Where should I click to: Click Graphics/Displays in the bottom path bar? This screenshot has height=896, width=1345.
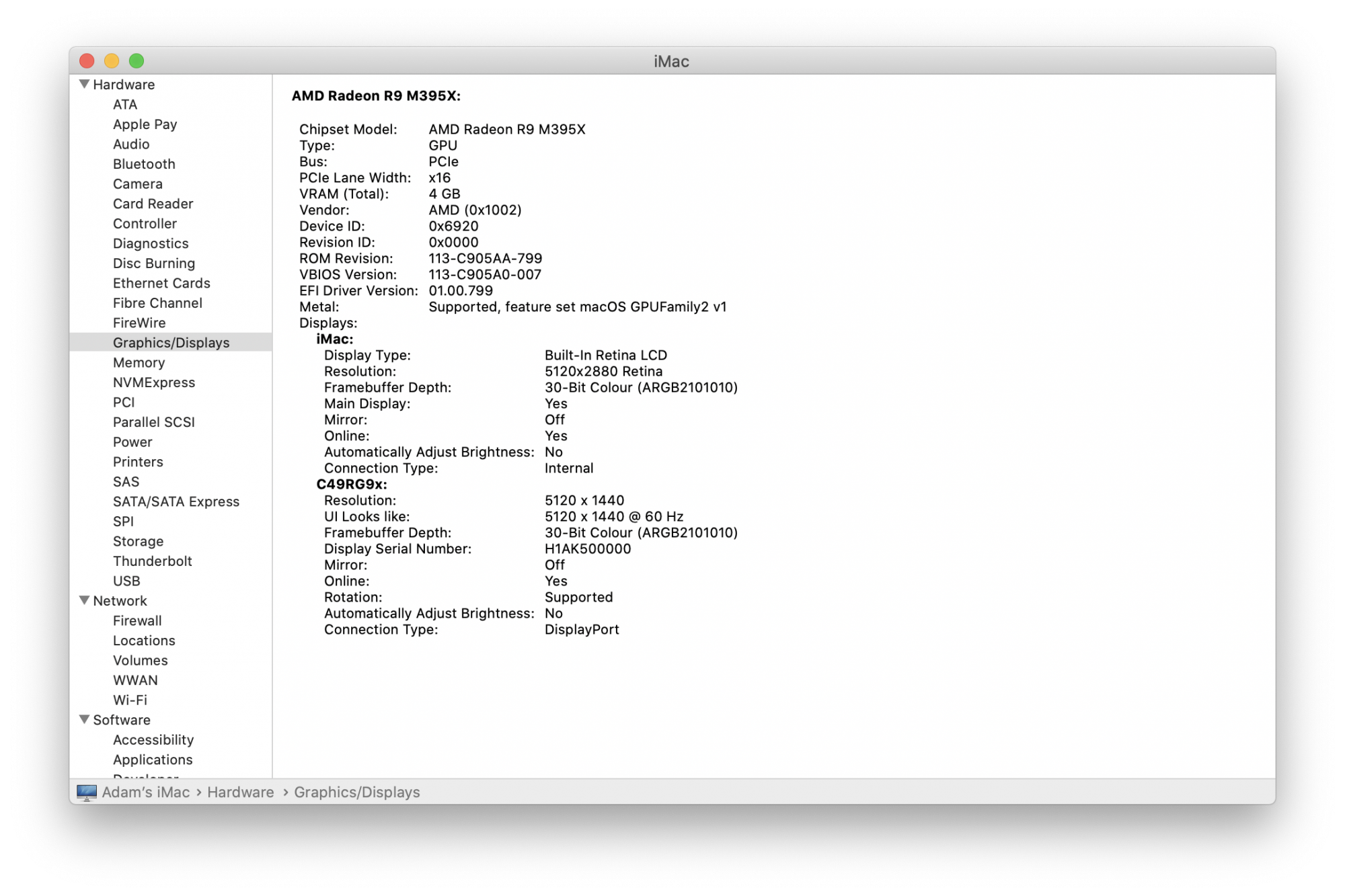356,792
